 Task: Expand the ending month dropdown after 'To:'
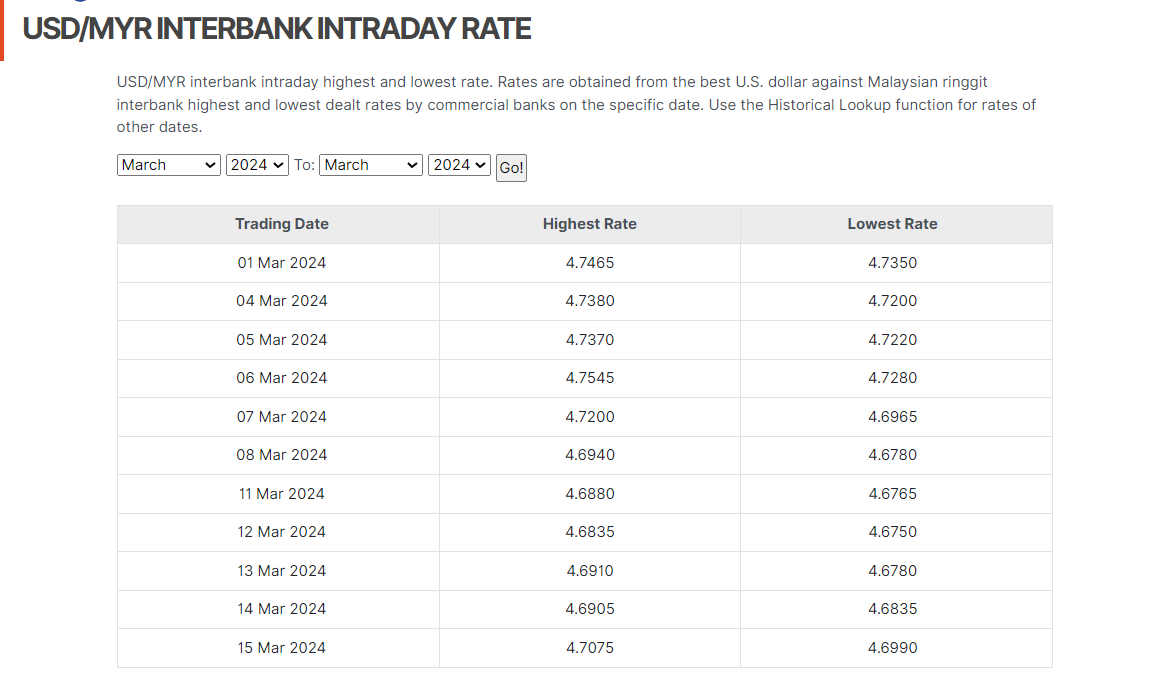click(371, 165)
